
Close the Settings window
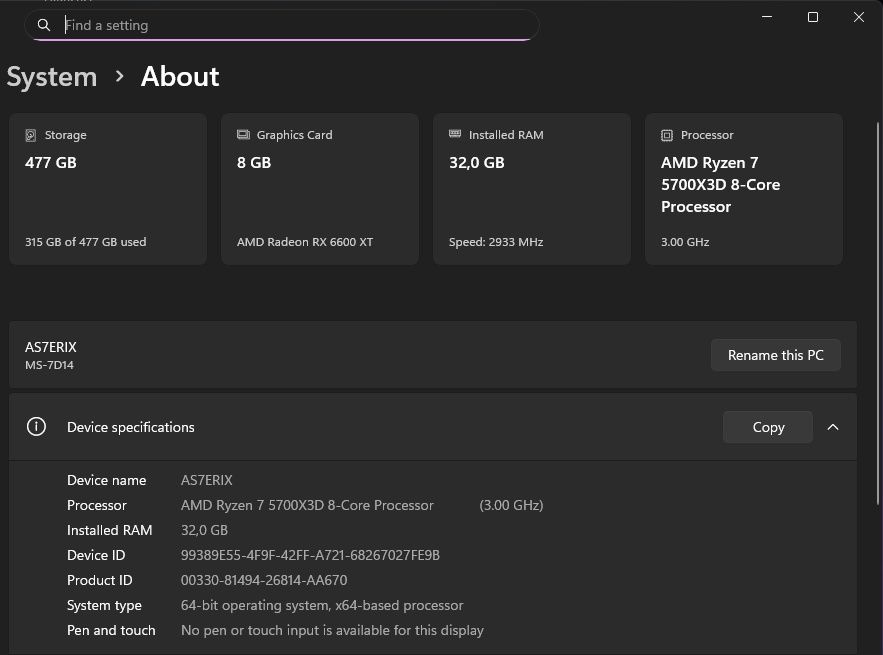(x=859, y=17)
